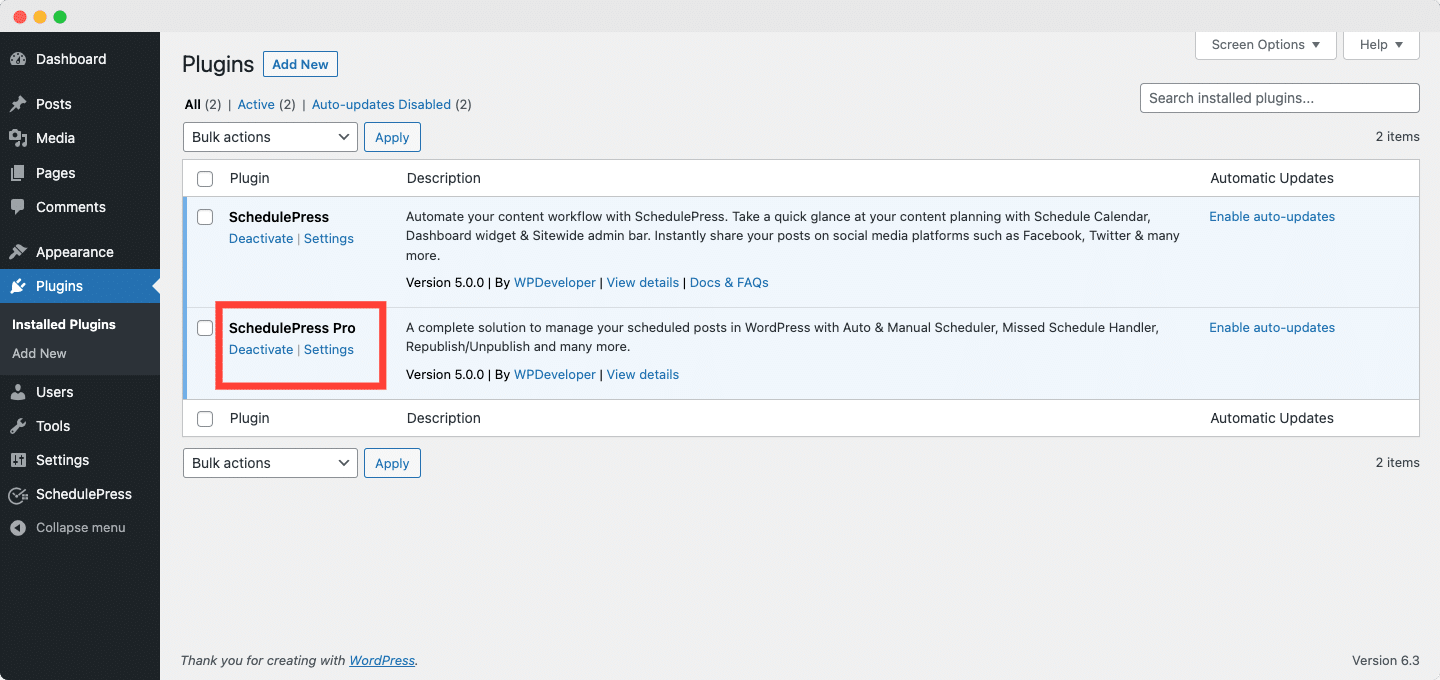Open Settings in the admin sidebar
The height and width of the screenshot is (680, 1440).
point(63,460)
